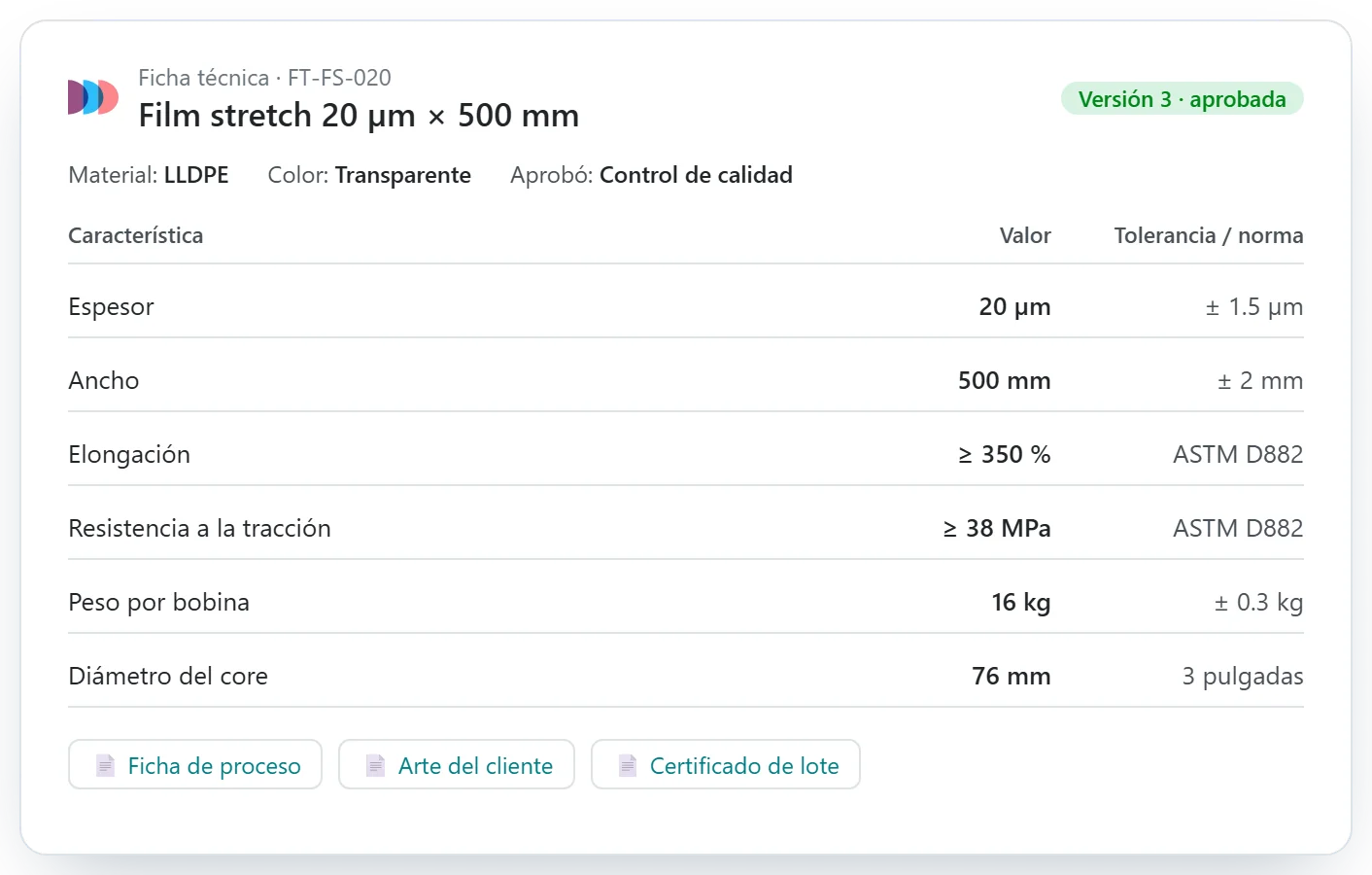1372x875 pixels.
Task: Select the Ficha técnica · FT-FS-020 label
Action: pos(264,78)
